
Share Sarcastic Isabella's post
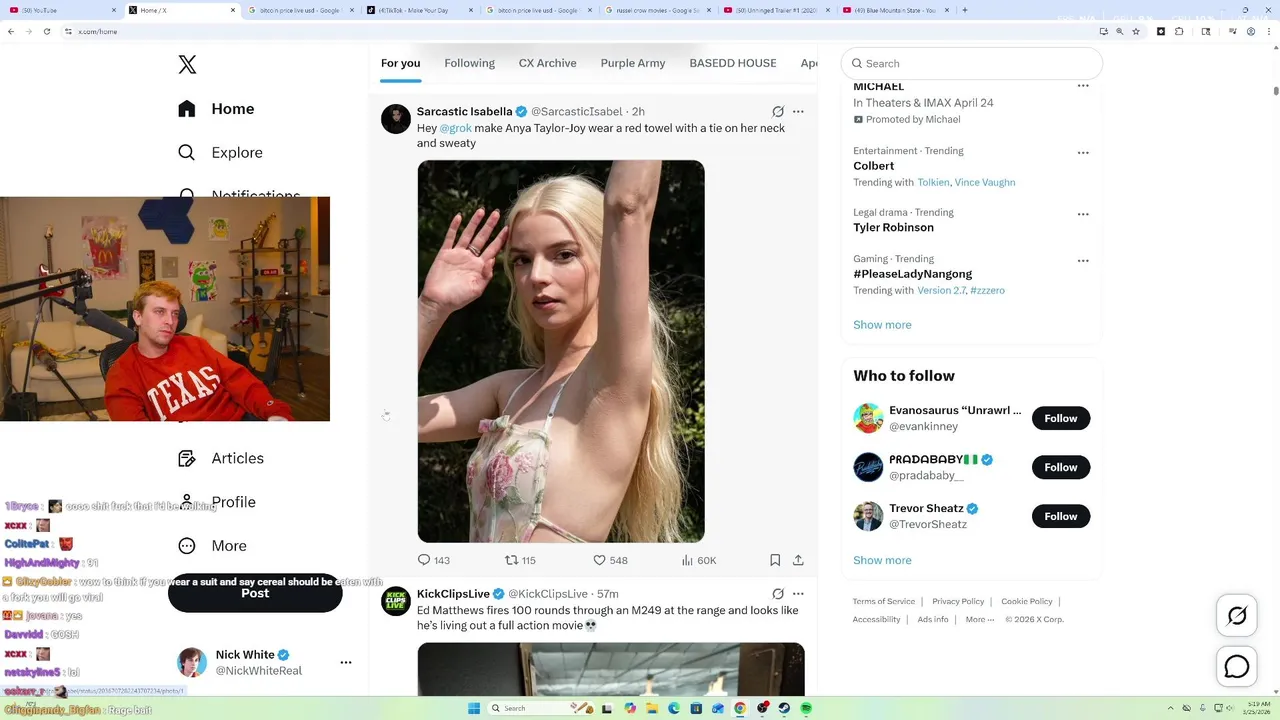tap(798, 560)
